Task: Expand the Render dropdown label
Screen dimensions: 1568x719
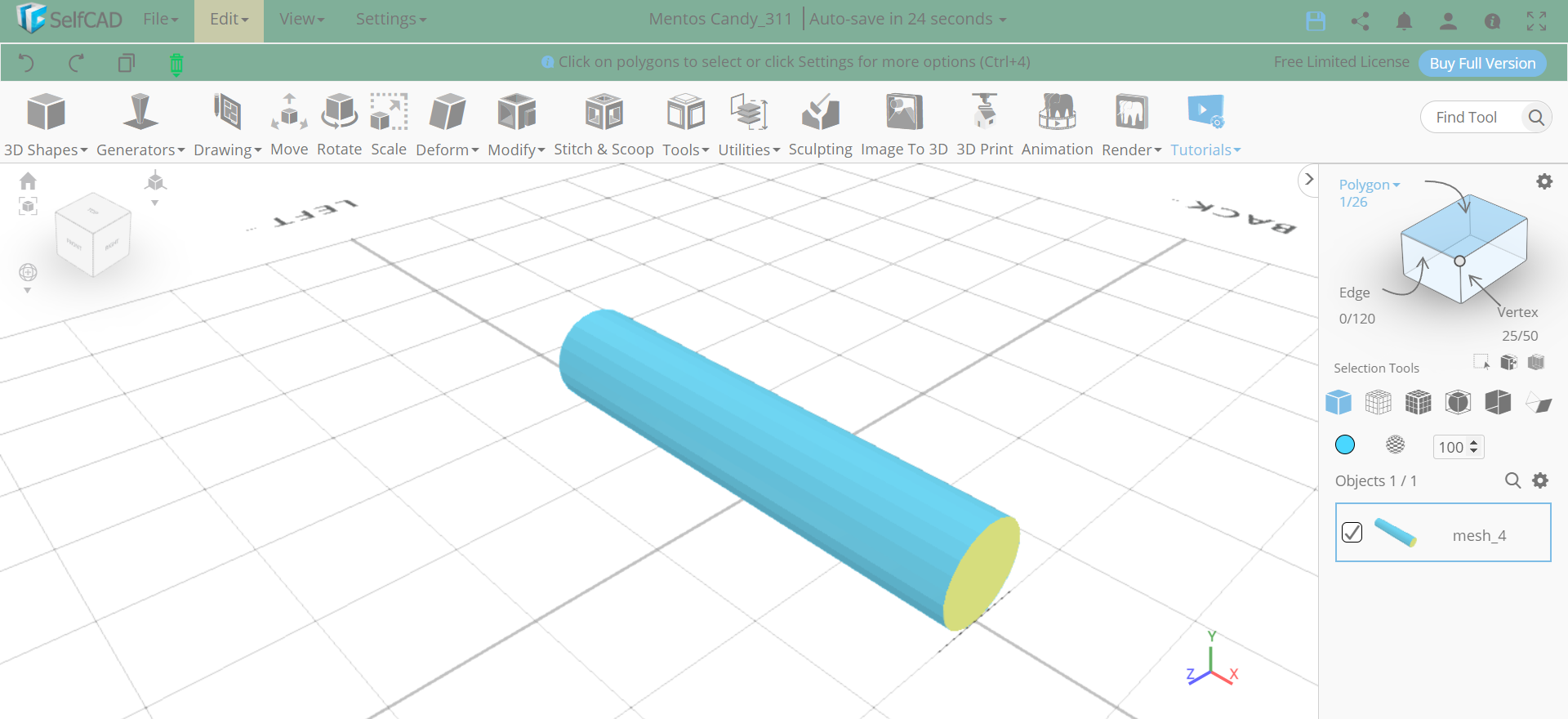Action: [1131, 150]
